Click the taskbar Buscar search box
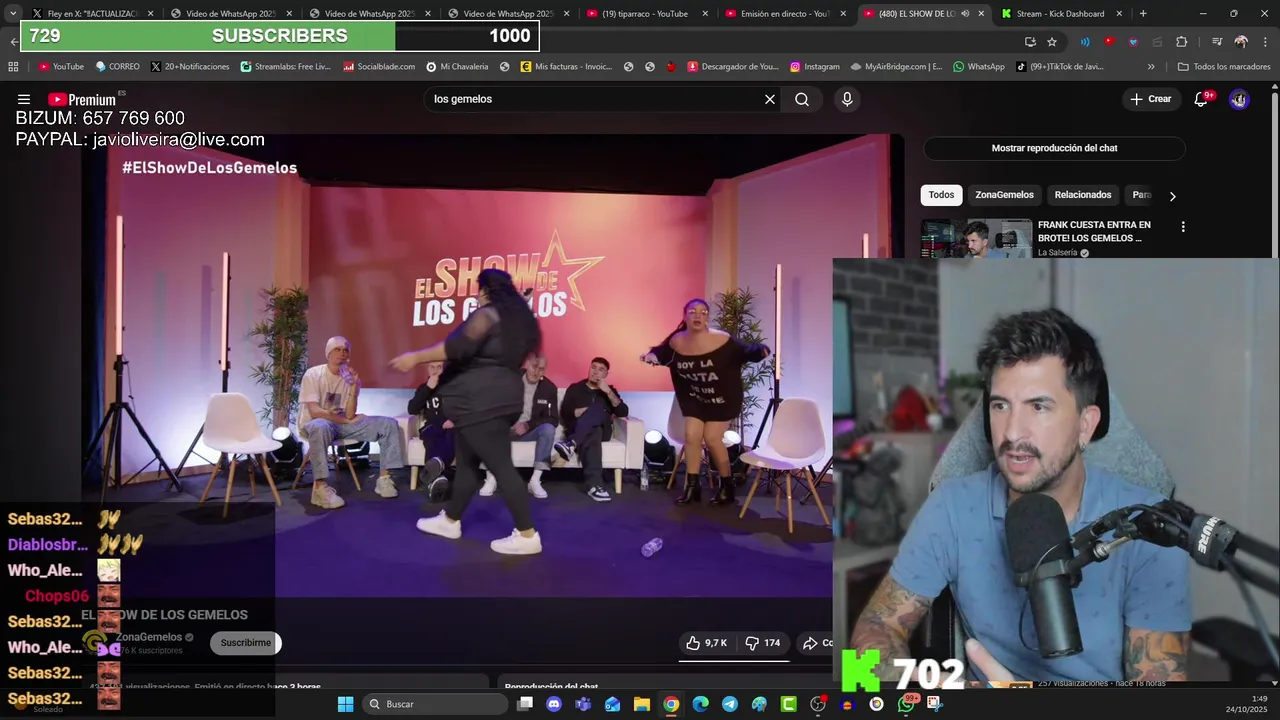1280x720 pixels. pyautogui.click(x=434, y=704)
